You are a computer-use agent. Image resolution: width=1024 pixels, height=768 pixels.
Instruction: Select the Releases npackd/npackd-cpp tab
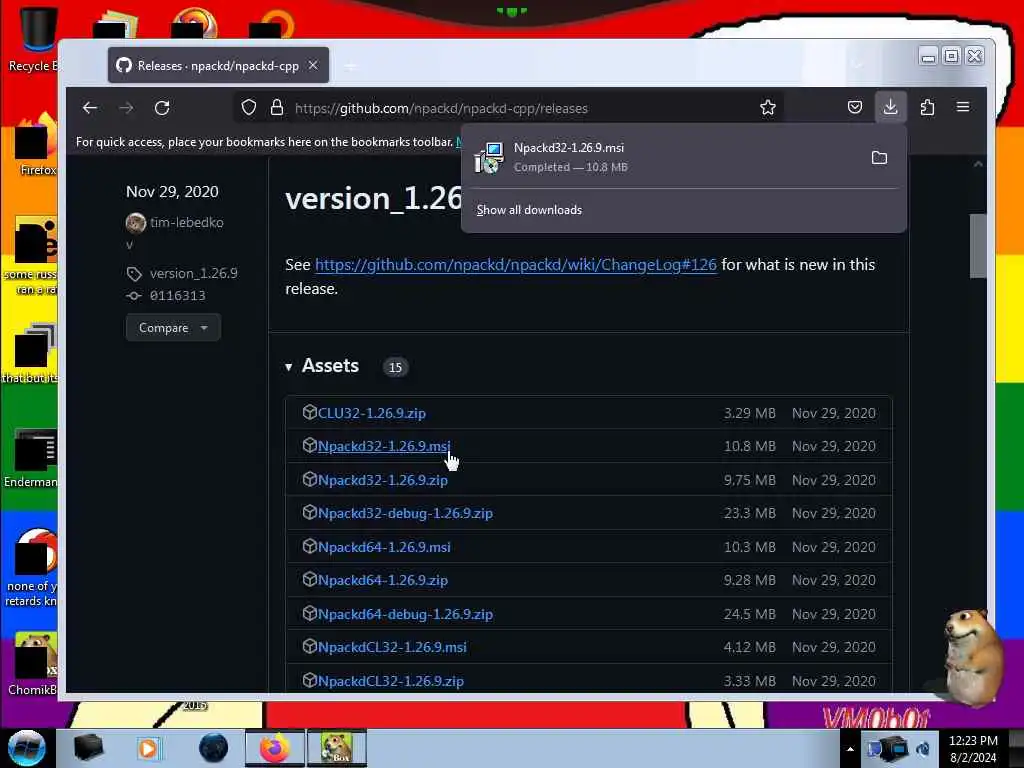tap(217, 65)
